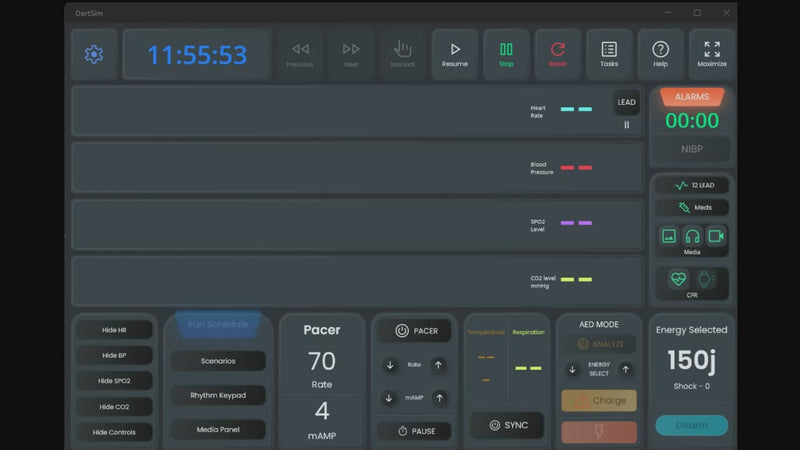
Task: Lower energy with ENERGY SELECT down arrow
Action: click(572, 369)
